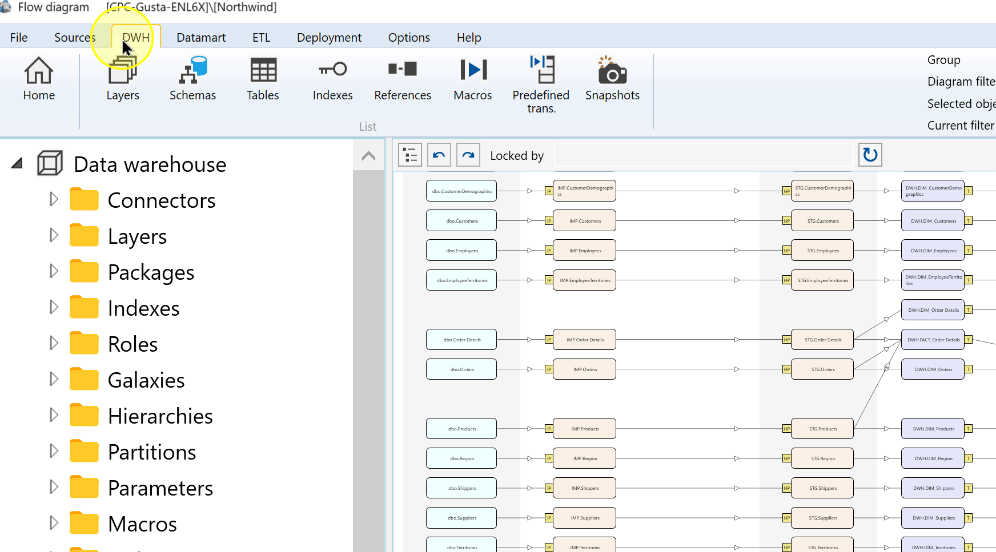Click the Packages folder icon
Image resolution: width=996 pixels, height=552 pixels.
click(84, 271)
